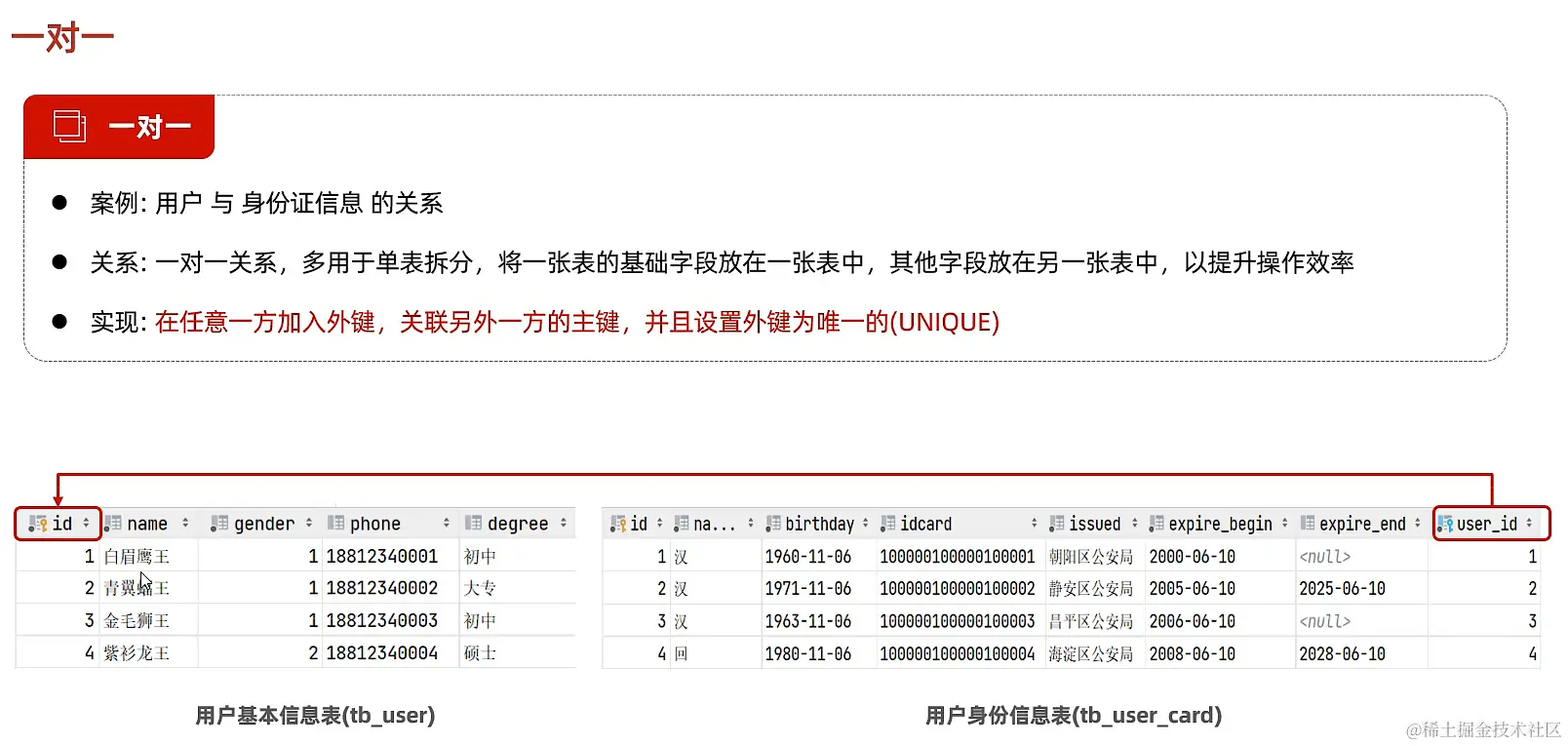Viewport: 1568px width, 746px height.
Task: Select issued cell 海淀区公安局
Action: coord(1094,653)
